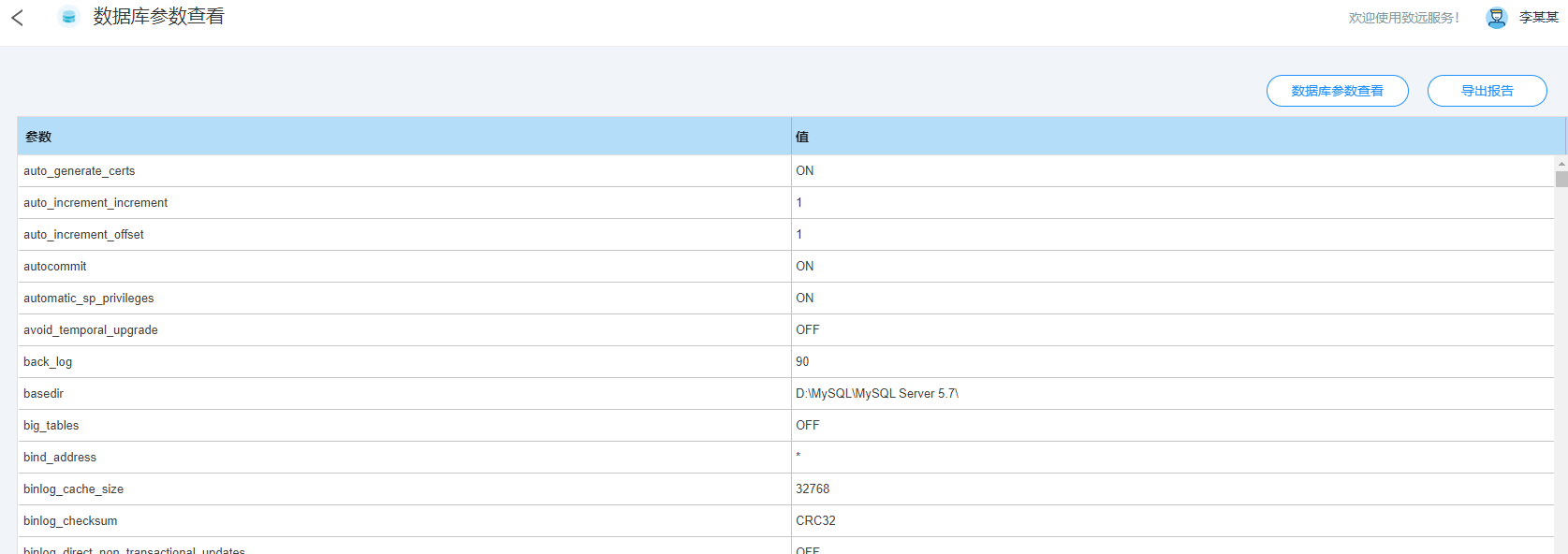Click the blue database icon beside the page title
Viewport: 1568px width, 554px height.
68,17
